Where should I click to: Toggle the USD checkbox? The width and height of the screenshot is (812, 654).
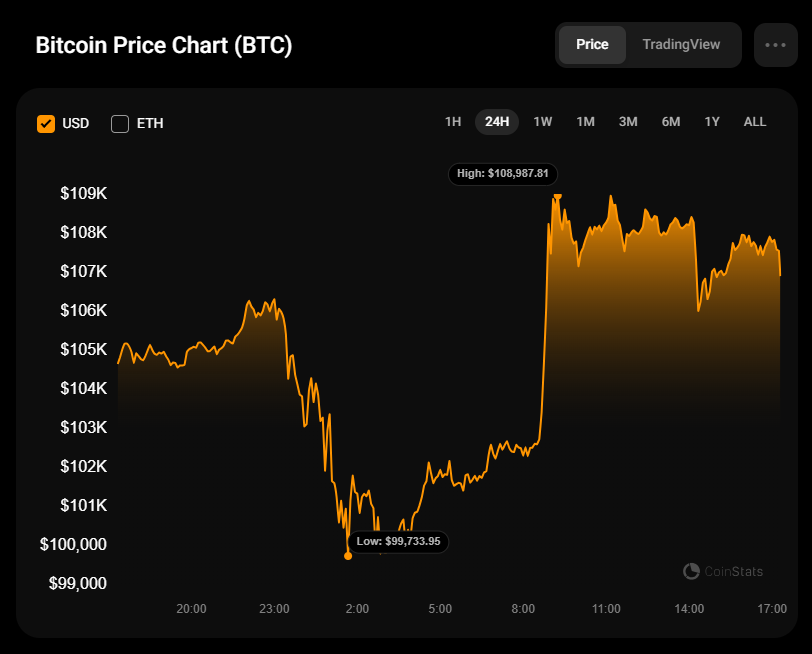point(46,124)
